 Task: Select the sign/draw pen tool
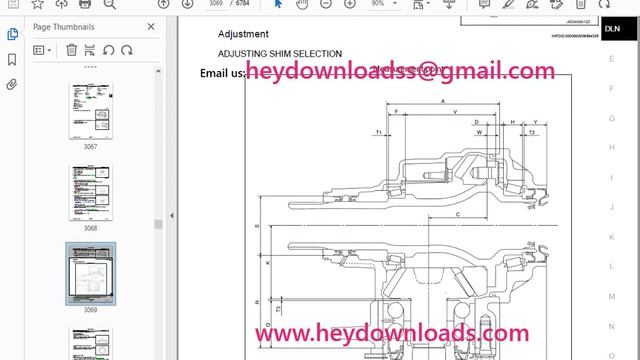tap(533, 4)
